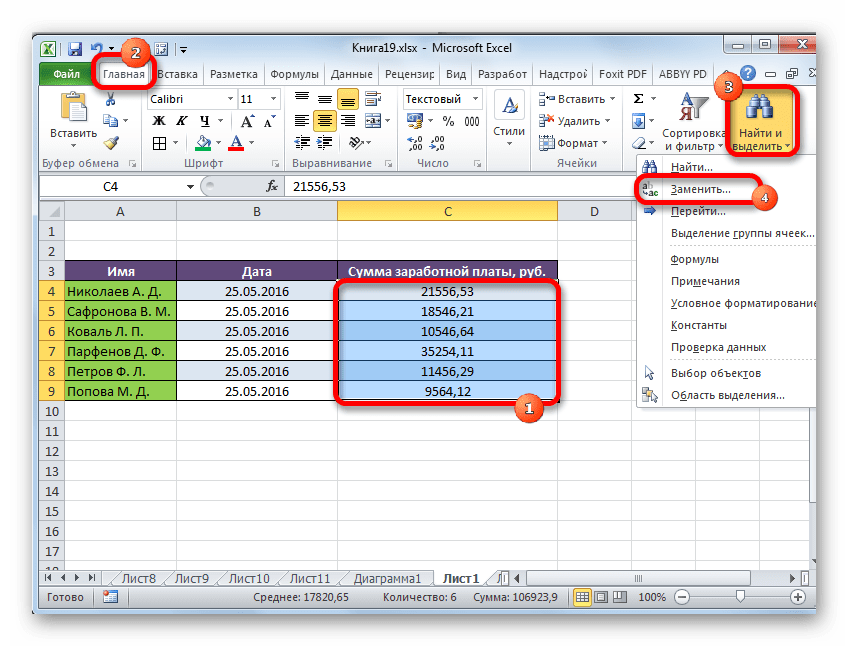Switch to the Формулы ribbon tab
The image size is (864, 646).
pyautogui.click(x=294, y=74)
